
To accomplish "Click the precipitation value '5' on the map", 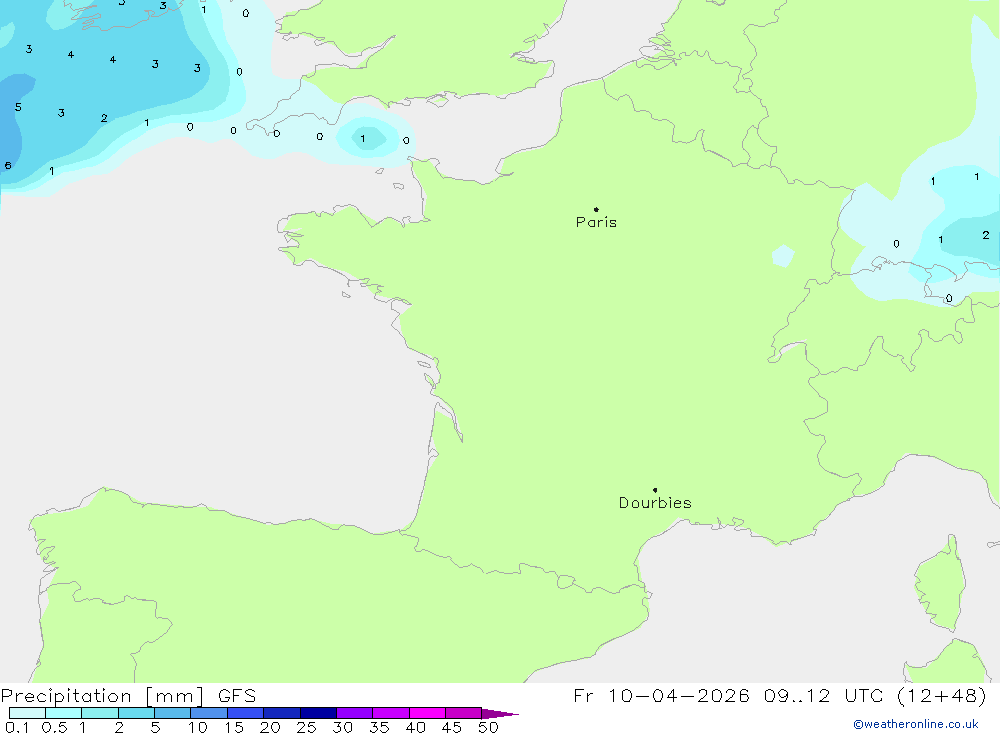I will (18, 107).
